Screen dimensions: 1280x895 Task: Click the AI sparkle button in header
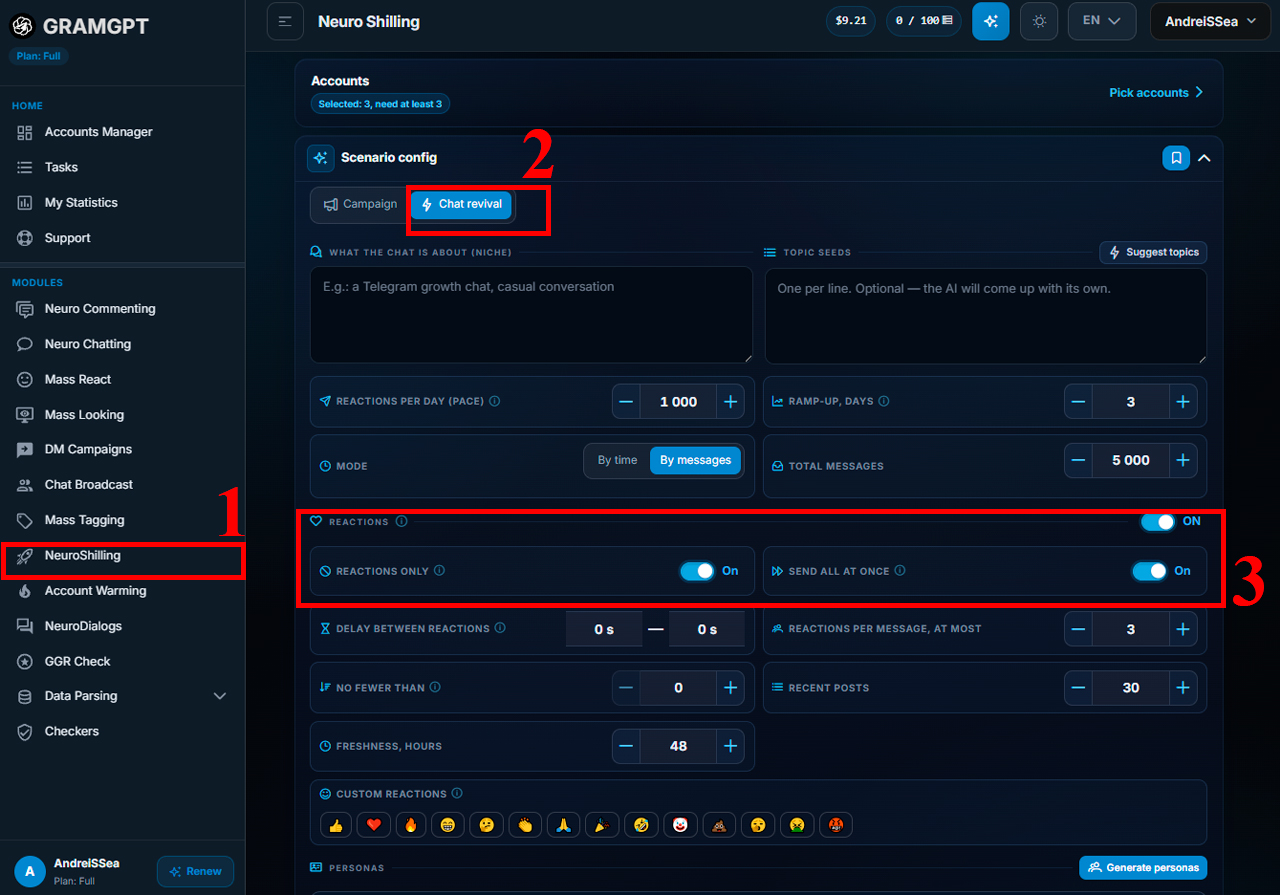[990, 21]
